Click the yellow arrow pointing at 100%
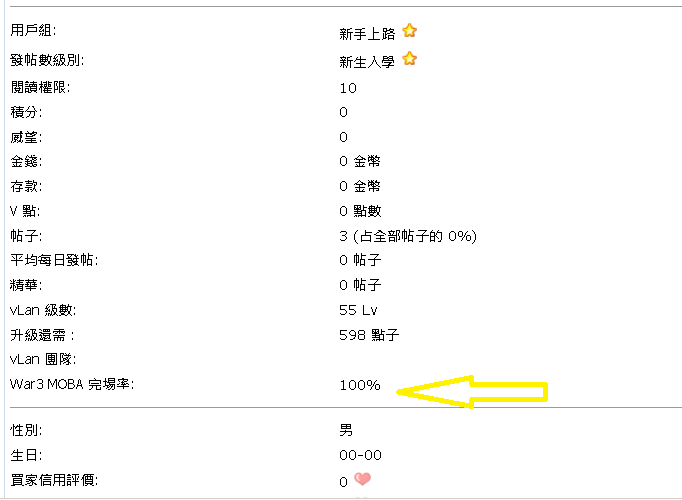The image size is (682, 500). click(472, 391)
